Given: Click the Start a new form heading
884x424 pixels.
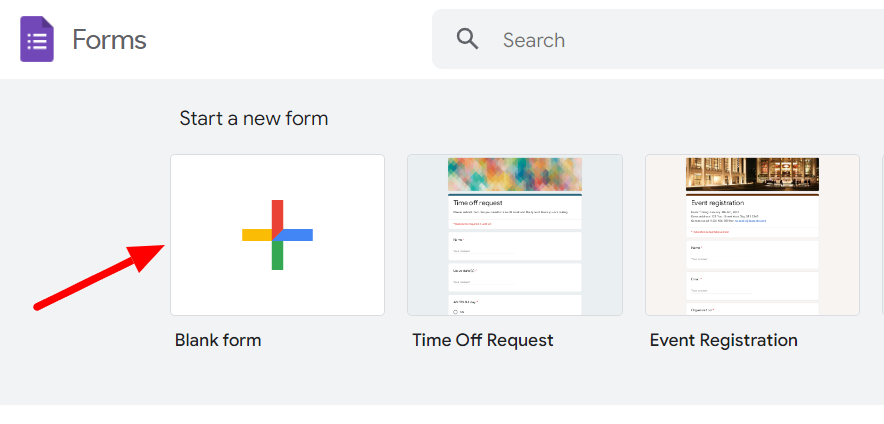Looking at the screenshot, I should pyautogui.click(x=254, y=118).
